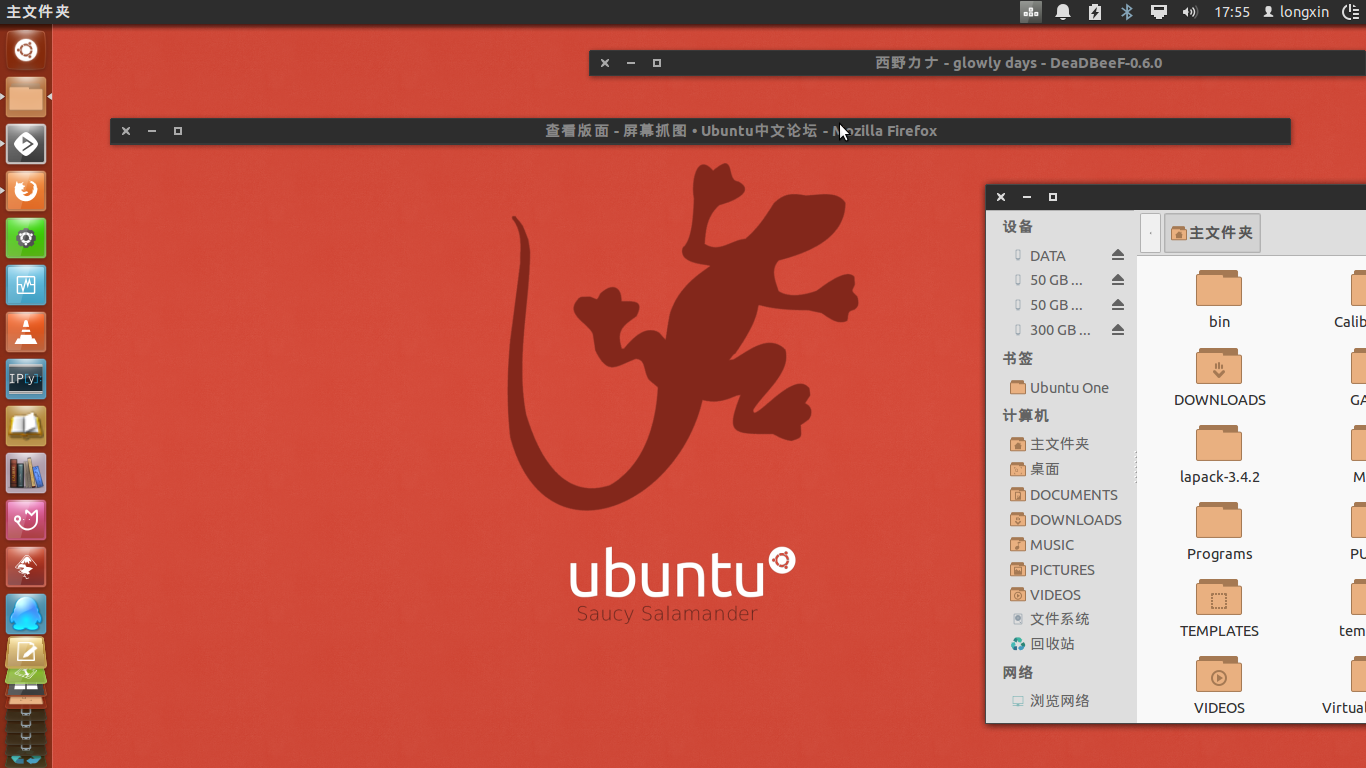This screenshot has height=768, width=1366.
Task: Select the Programs folder
Action: click(1219, 531)
